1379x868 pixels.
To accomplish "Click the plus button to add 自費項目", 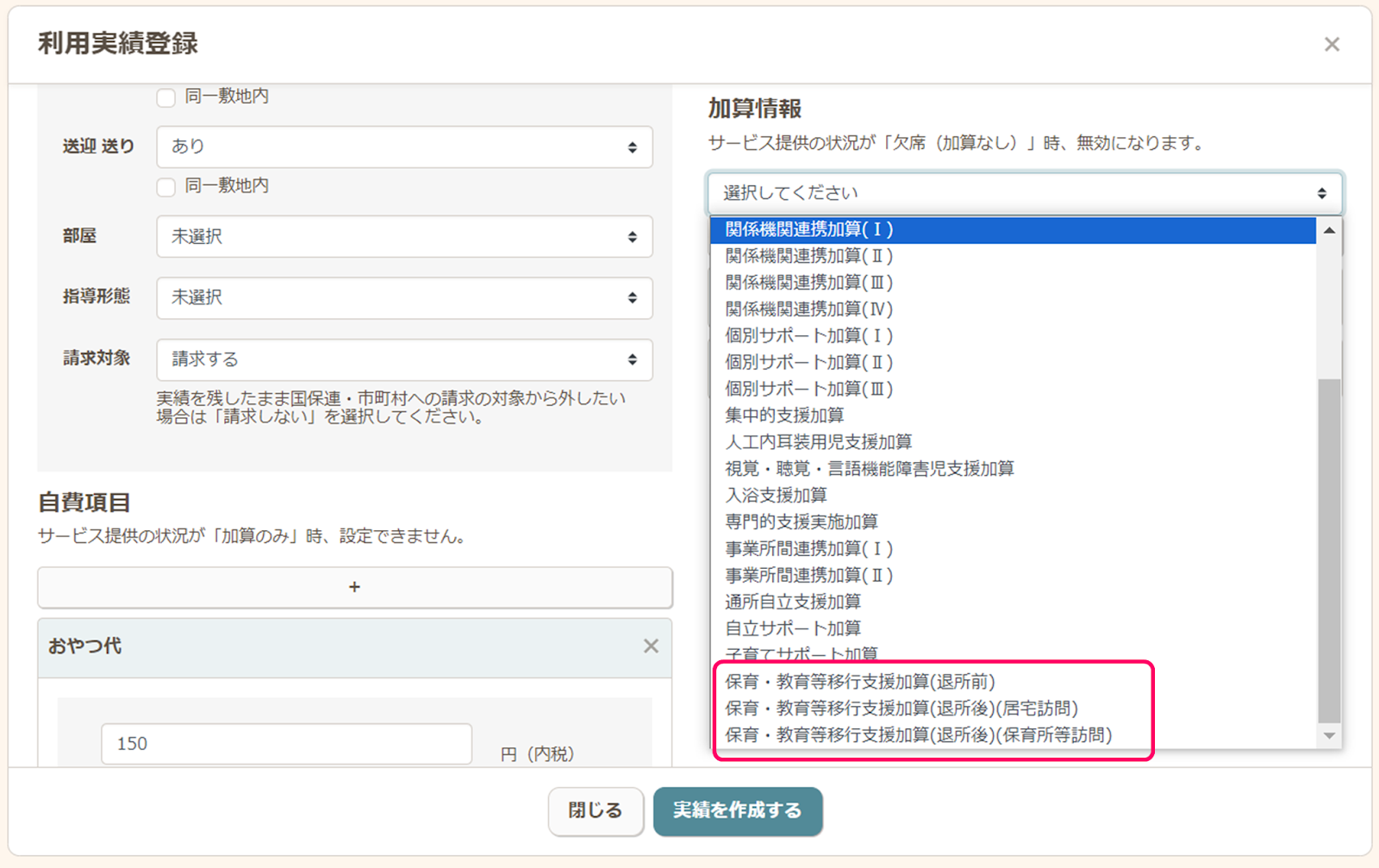I will tap(354, 587).
